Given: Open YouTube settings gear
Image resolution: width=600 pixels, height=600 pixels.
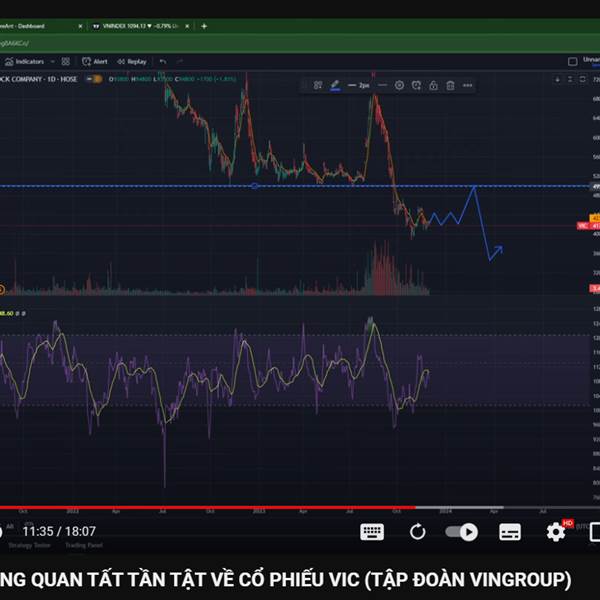Looking at the screenshot, I should 556,532.
